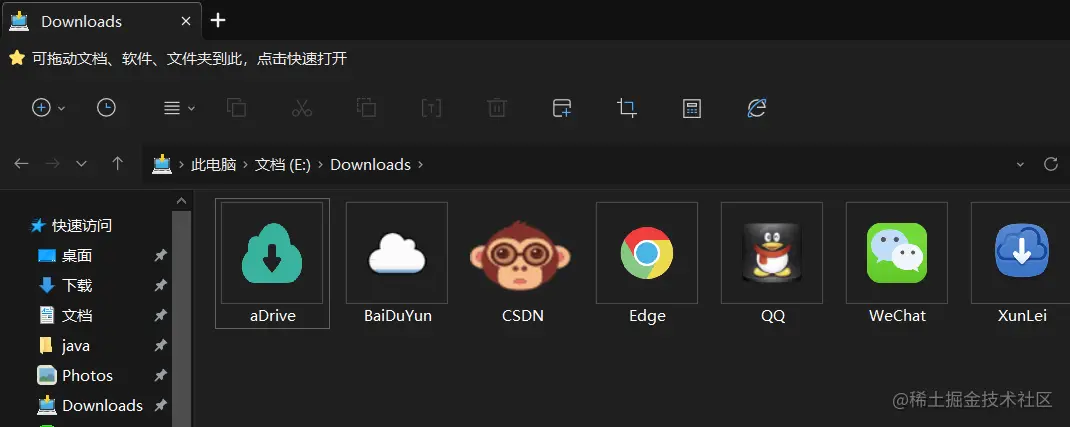Click the Rename icon in toolbar
The width and height of the screenshot is (1070, 427).
tap(431, 108)
